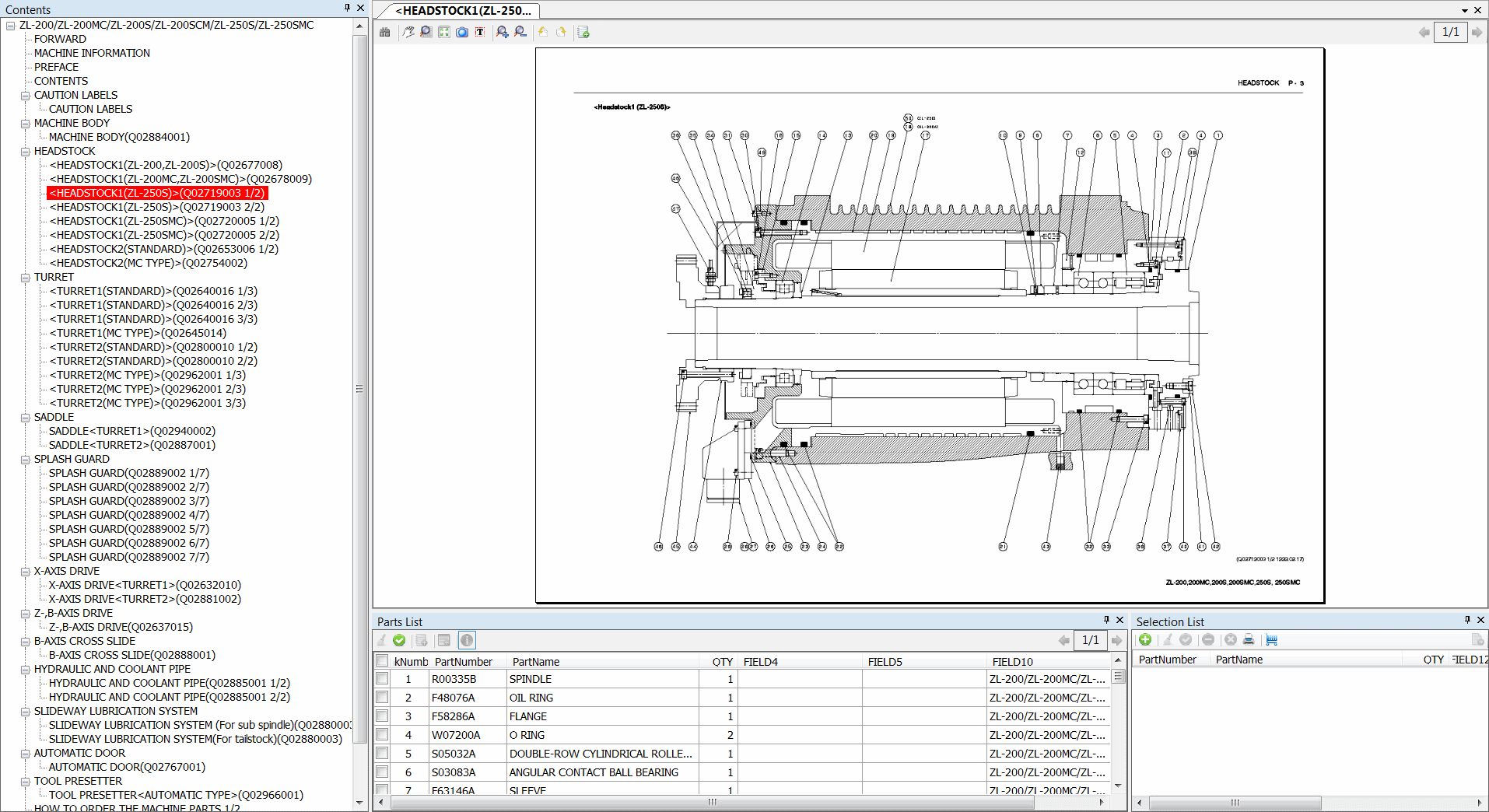The height and width of the screenshot is (812, 1489).
Task: Print the selection list
Action: point(1249,639)
